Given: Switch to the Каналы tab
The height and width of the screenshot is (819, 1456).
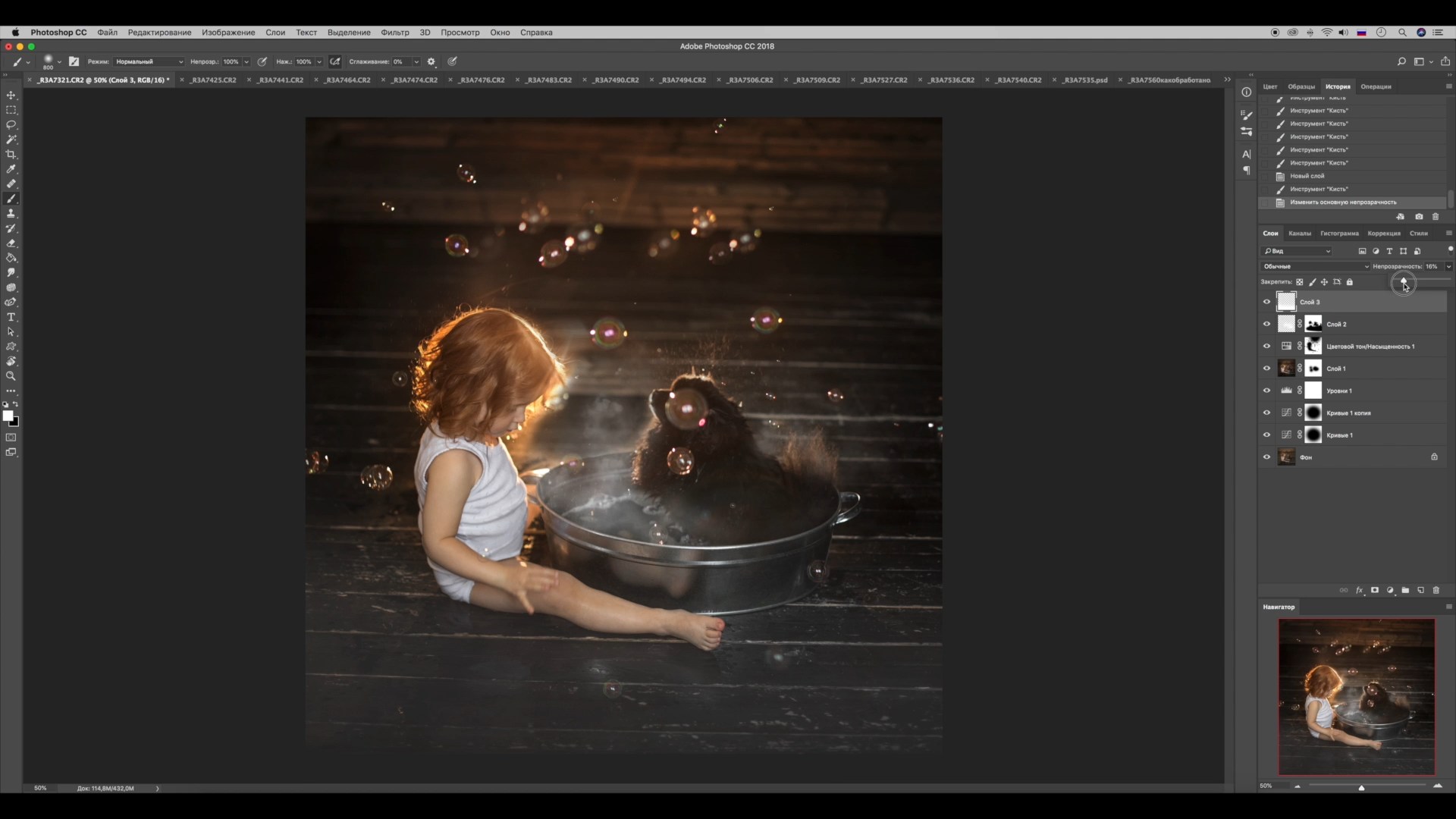Looking at the screenshot, I should click(x=1299, y=234).
